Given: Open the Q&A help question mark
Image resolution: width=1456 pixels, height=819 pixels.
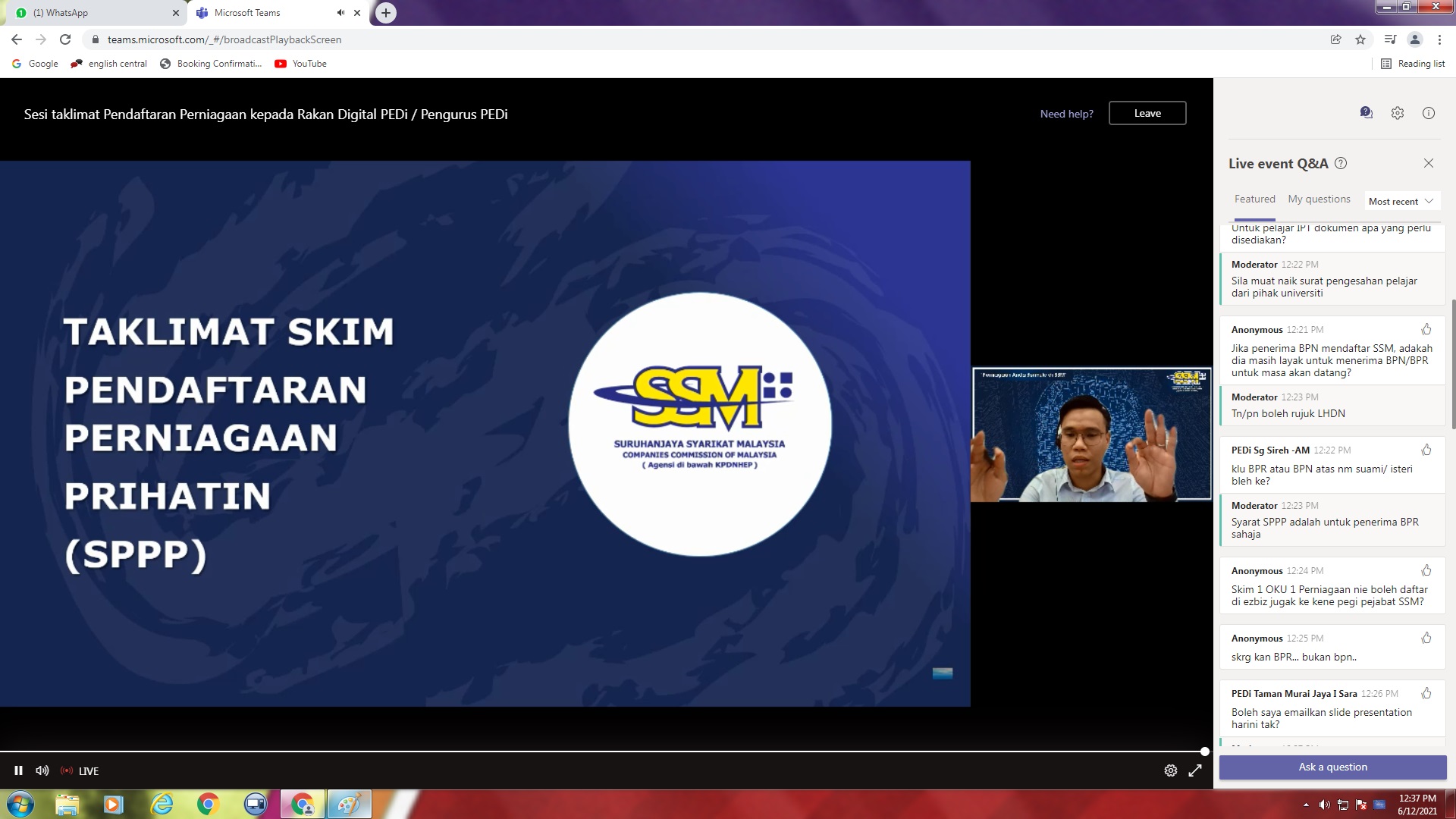Looking at the screenshot, I should tap(1341, 163).
